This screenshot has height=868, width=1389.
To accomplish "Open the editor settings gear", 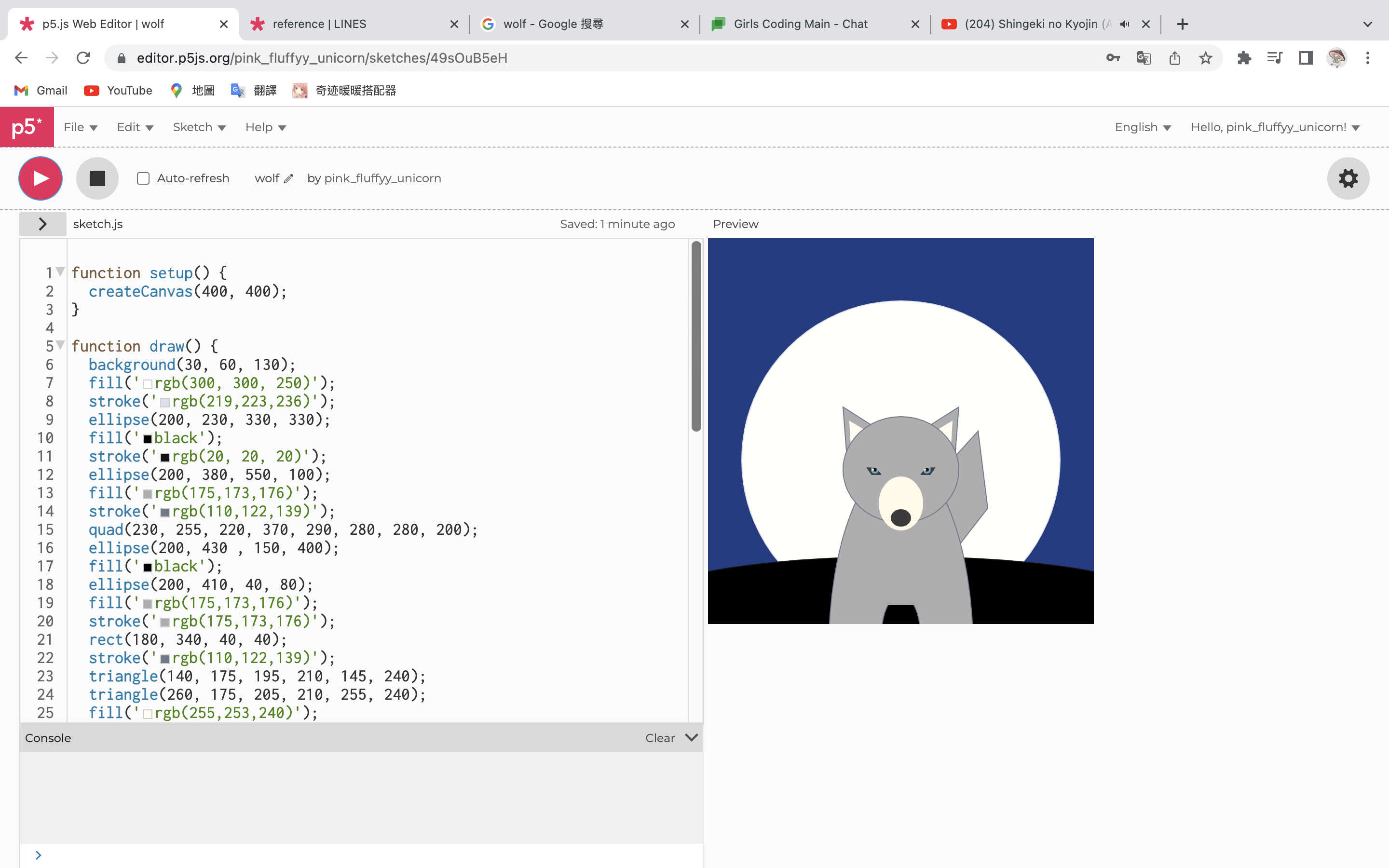I will tap(1348, 178).
